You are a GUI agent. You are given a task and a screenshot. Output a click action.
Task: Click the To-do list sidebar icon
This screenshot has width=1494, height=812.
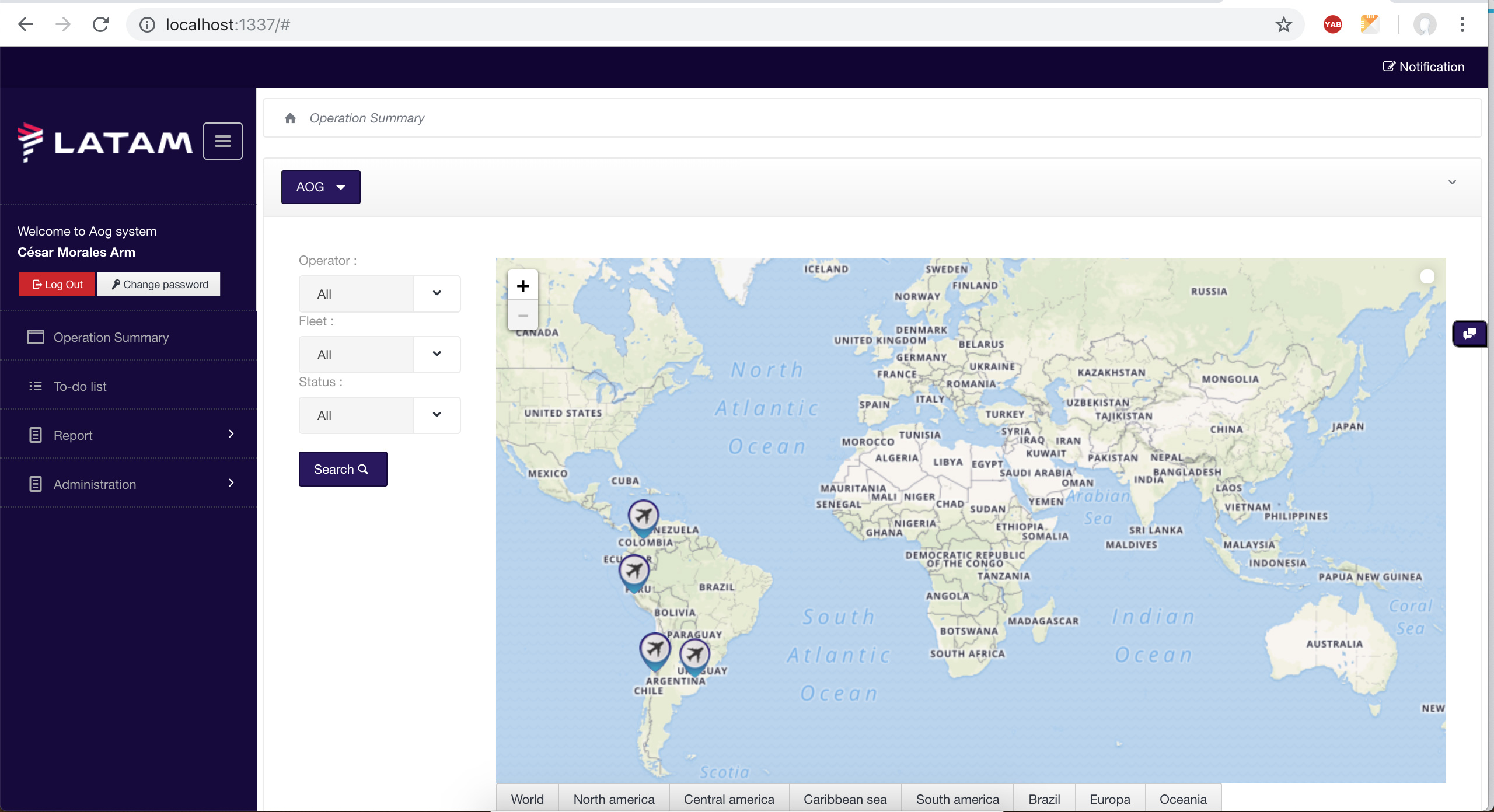click(36, 386)
